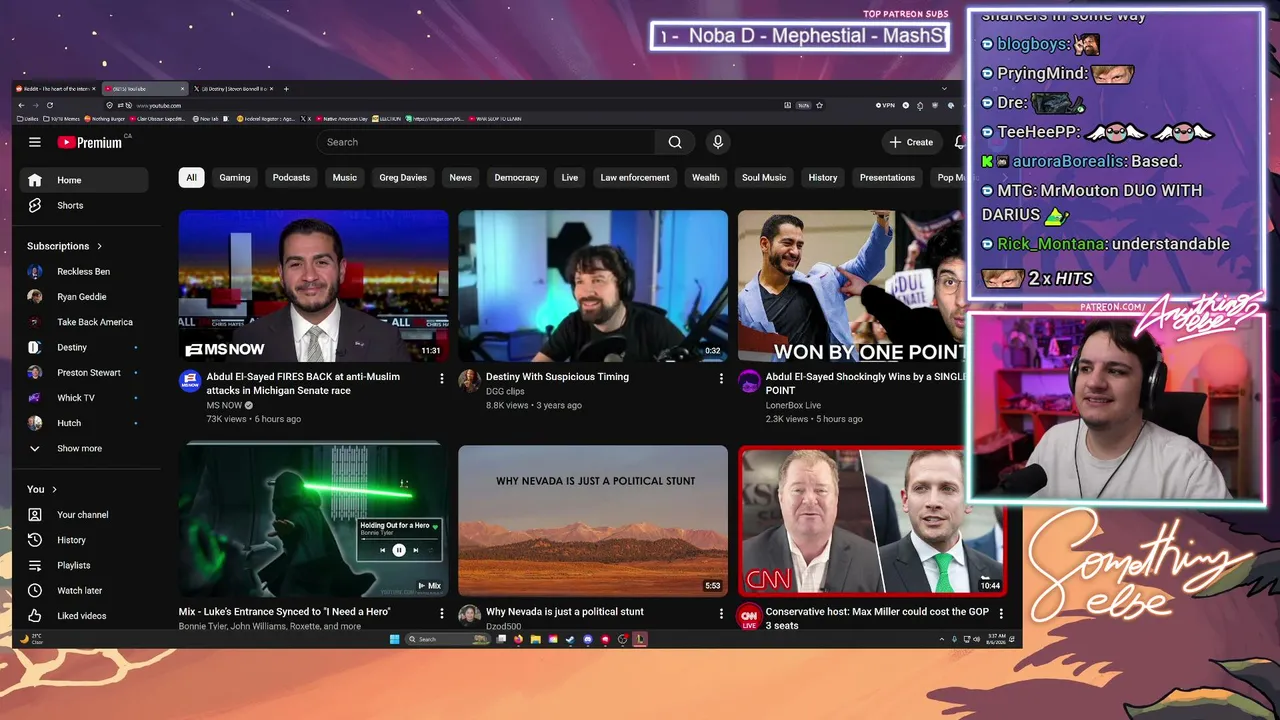1280x720 pixels.
Task: Switch to the Reddit browser tab
Action: pyautogui.click(x=55, y=89)
